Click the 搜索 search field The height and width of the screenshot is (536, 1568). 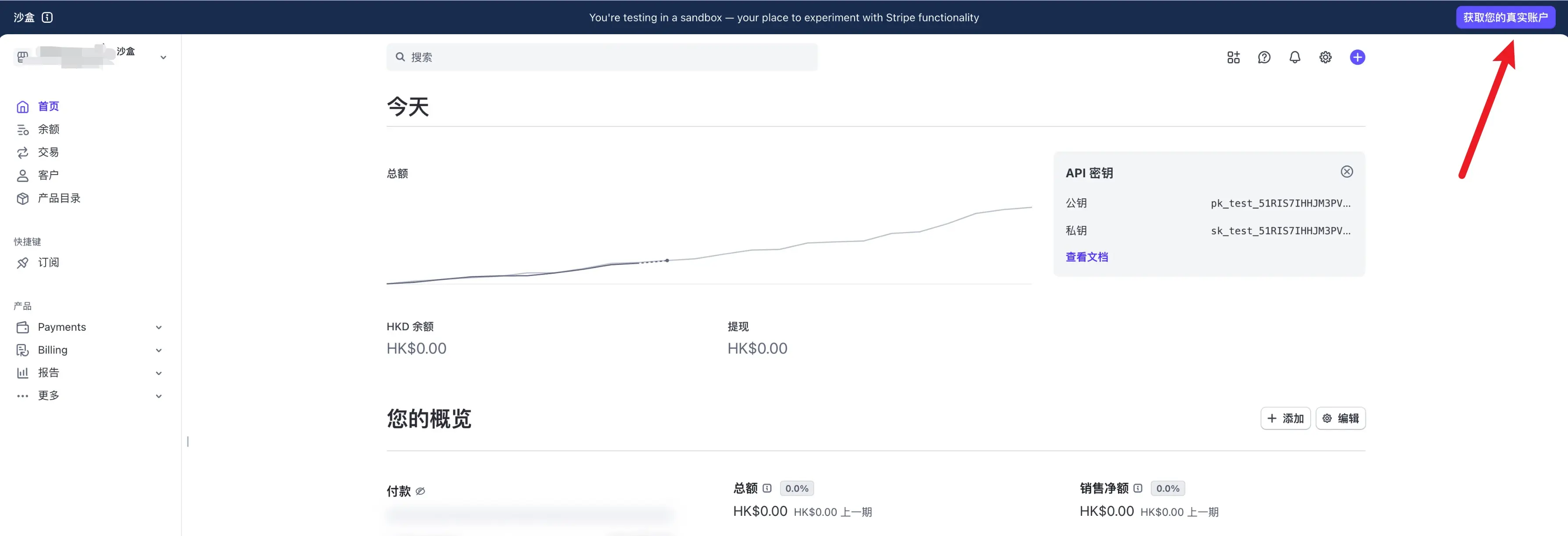601,57
